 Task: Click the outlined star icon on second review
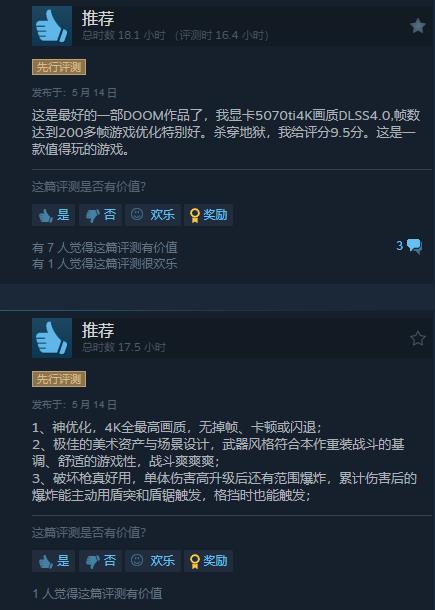[417, 338]
